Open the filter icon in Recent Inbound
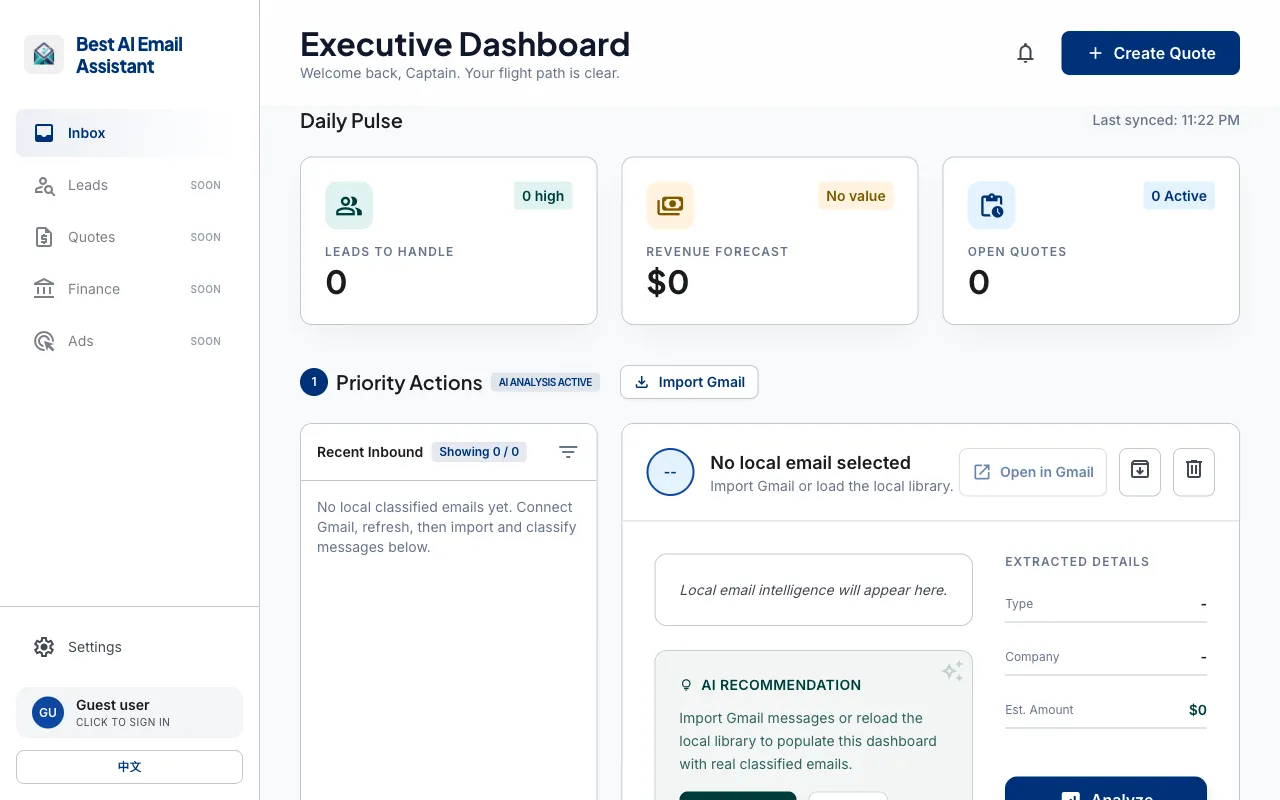Image resolution: width=1280 pixels, height=800 pixels. click(568, 452)
